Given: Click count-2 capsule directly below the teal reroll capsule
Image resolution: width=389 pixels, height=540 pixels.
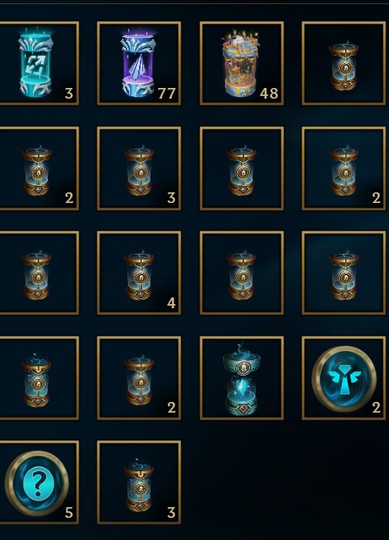Looking at the screenshot, I should click(37, 168).
